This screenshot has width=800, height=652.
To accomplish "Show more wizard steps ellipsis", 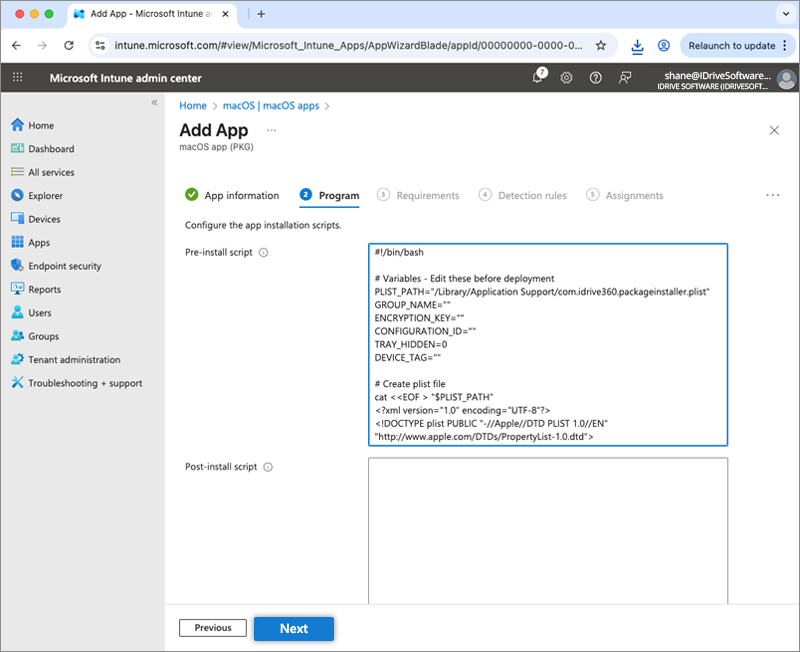I will 772,195.
